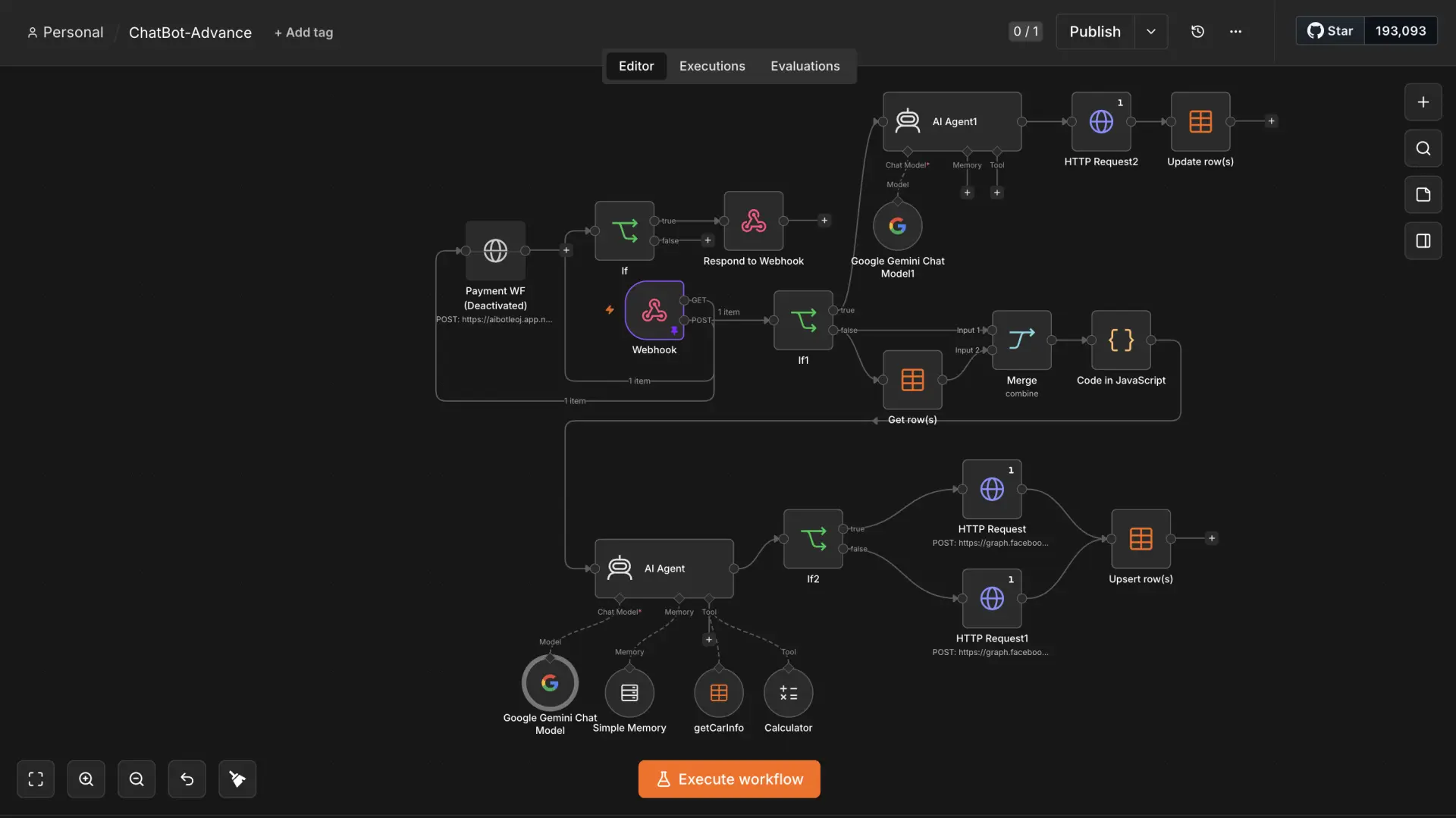
Task: Switch to the Executions tab
Action: click(x=711, y=66)
